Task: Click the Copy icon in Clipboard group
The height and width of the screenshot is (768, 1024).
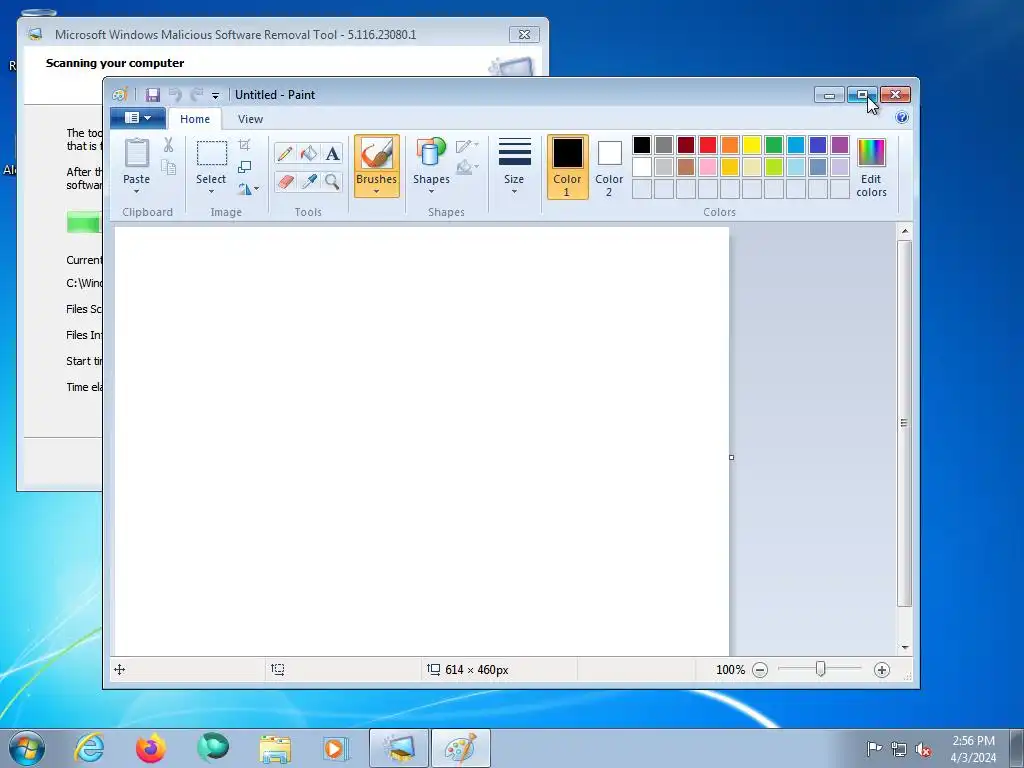Action: coord(168,167)
